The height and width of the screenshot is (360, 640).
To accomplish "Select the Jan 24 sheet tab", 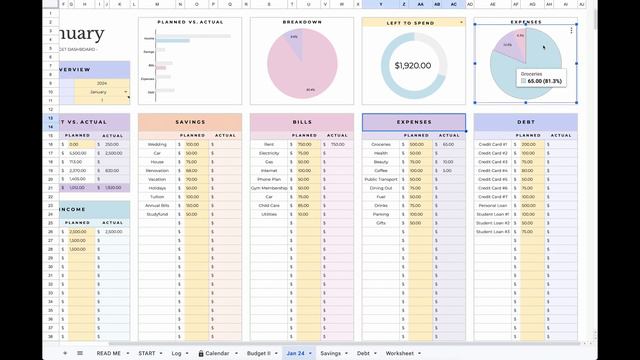I will pos(295,353).
